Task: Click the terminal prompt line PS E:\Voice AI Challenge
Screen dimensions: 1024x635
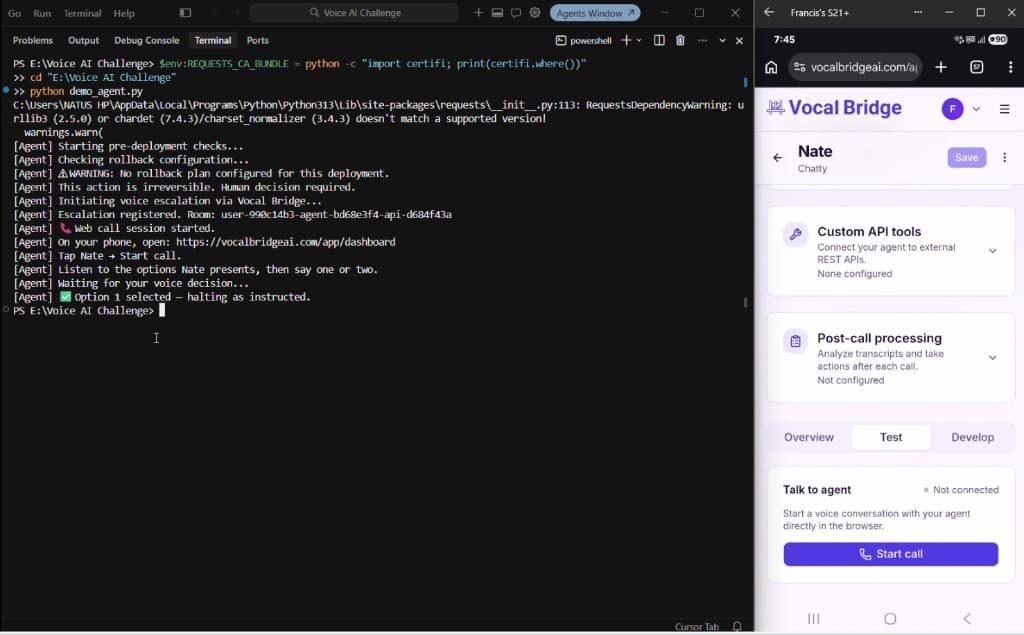Action: [84, 310]
